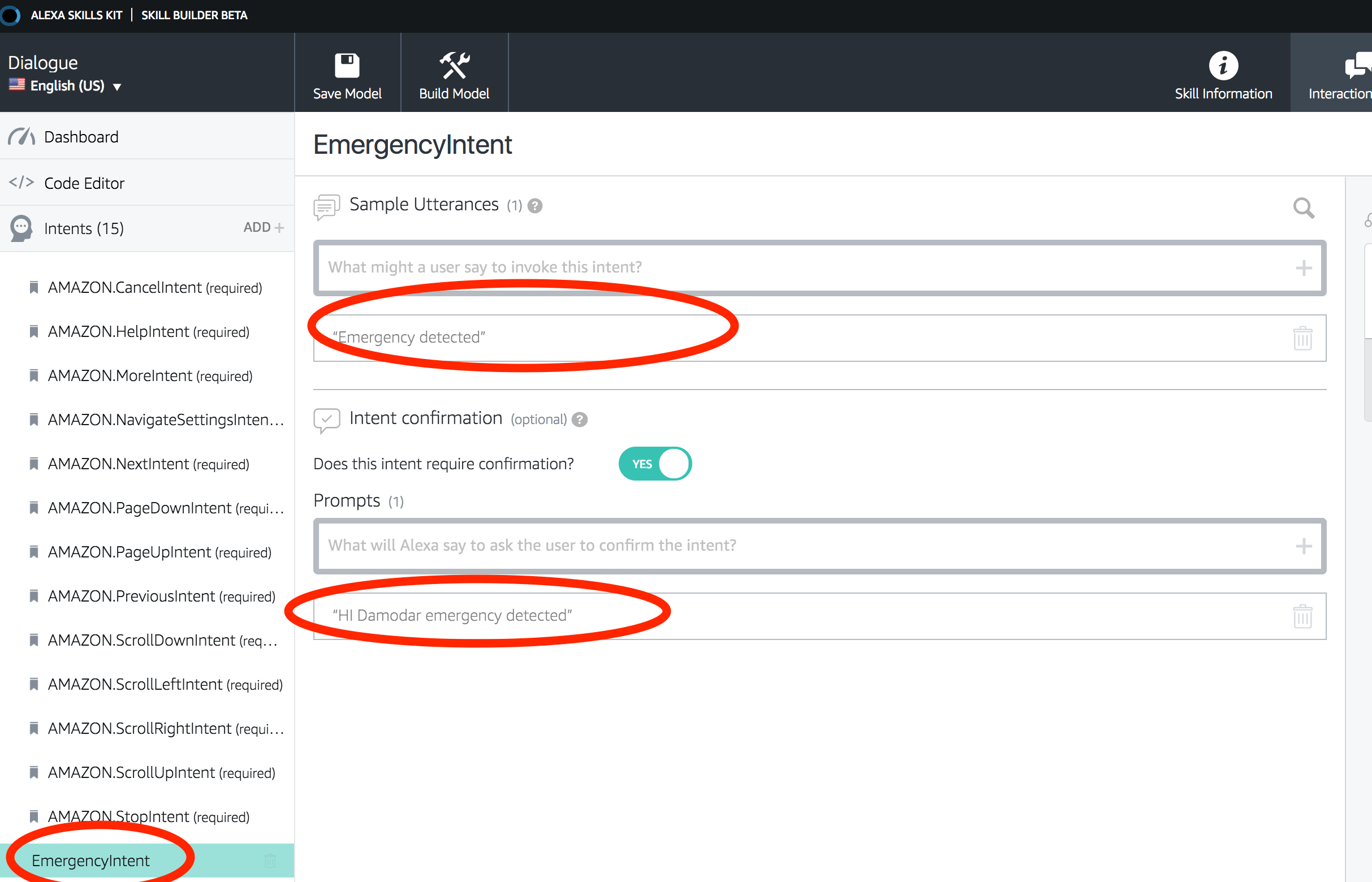
Task: Click the Save Model floppy disk icon
Action: click(347, 66)
